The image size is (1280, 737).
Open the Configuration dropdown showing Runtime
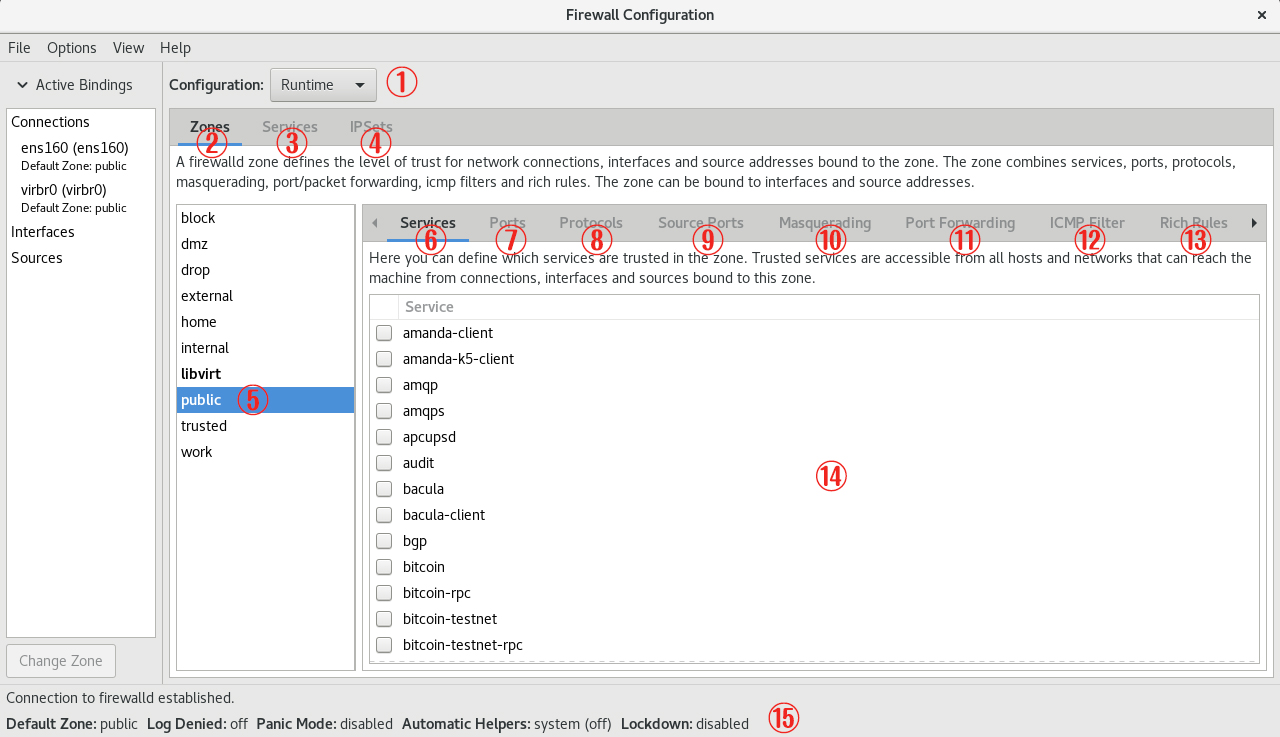point(322,85)
